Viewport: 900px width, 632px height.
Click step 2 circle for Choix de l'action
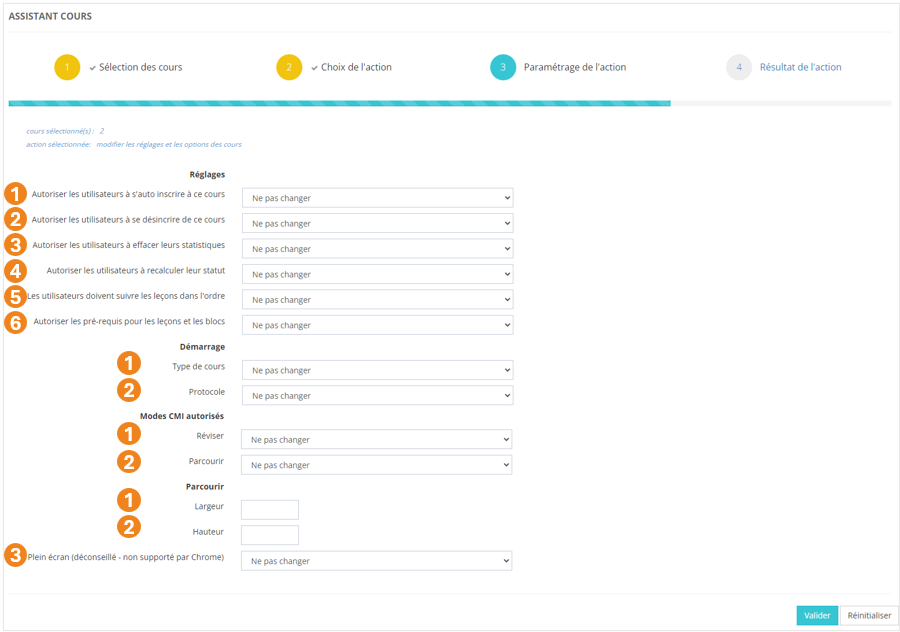(x=289, y=68)
